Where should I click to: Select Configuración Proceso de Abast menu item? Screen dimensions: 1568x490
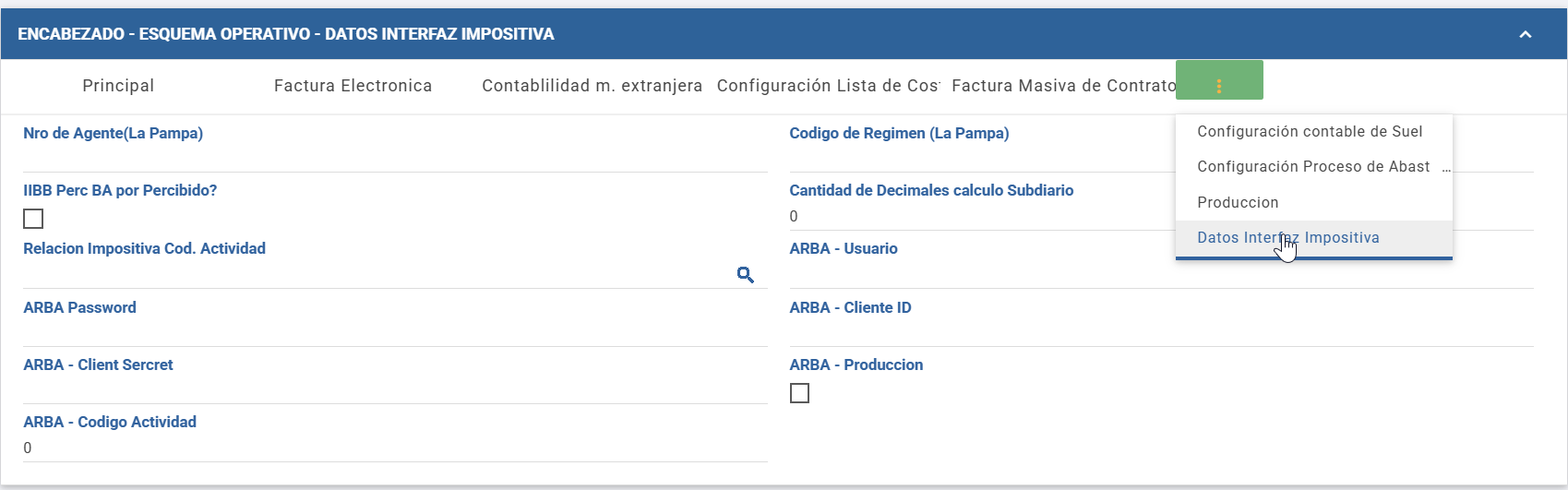pyautogui.click(x=1314, y=167)
